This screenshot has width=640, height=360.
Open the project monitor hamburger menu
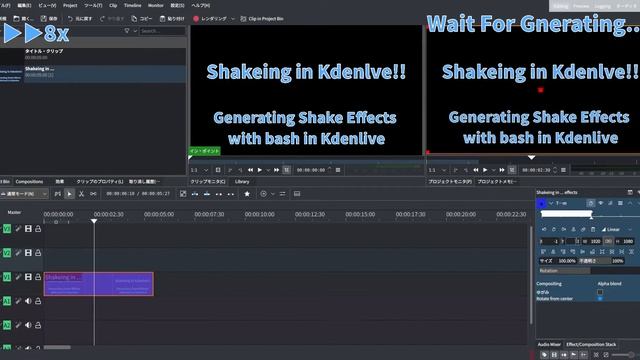click(563, 170)
